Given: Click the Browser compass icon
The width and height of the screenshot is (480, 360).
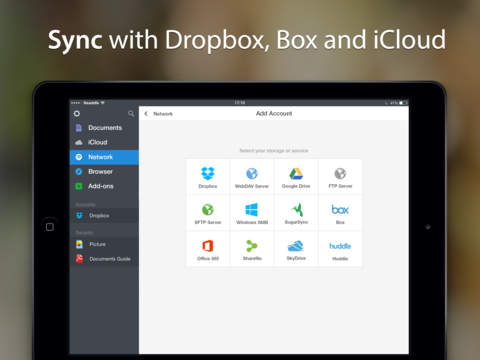Looking at the screenshot, I should pyautogui.click(x=79, y=172).
